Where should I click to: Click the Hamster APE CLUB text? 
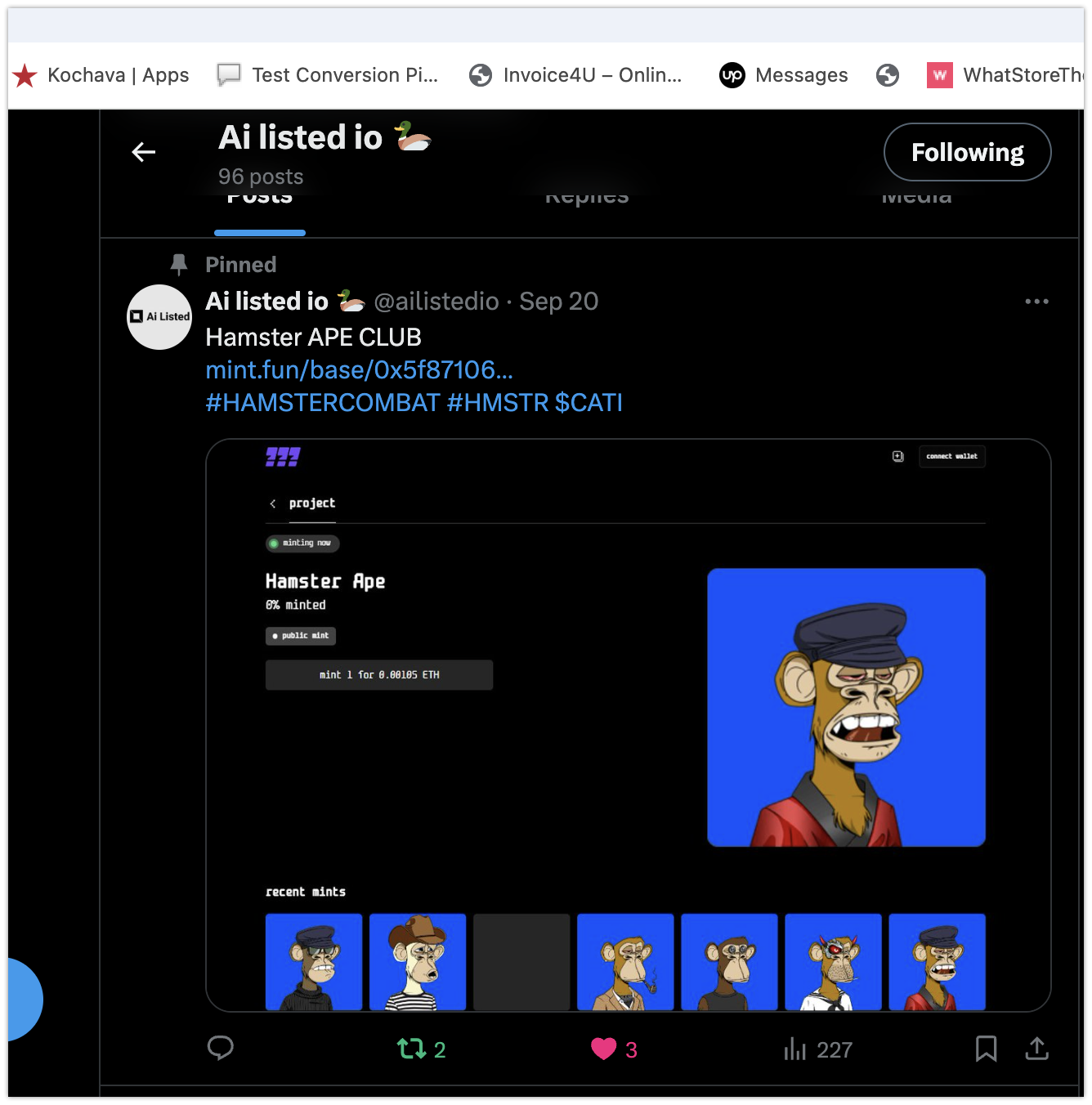pos(313,338)
